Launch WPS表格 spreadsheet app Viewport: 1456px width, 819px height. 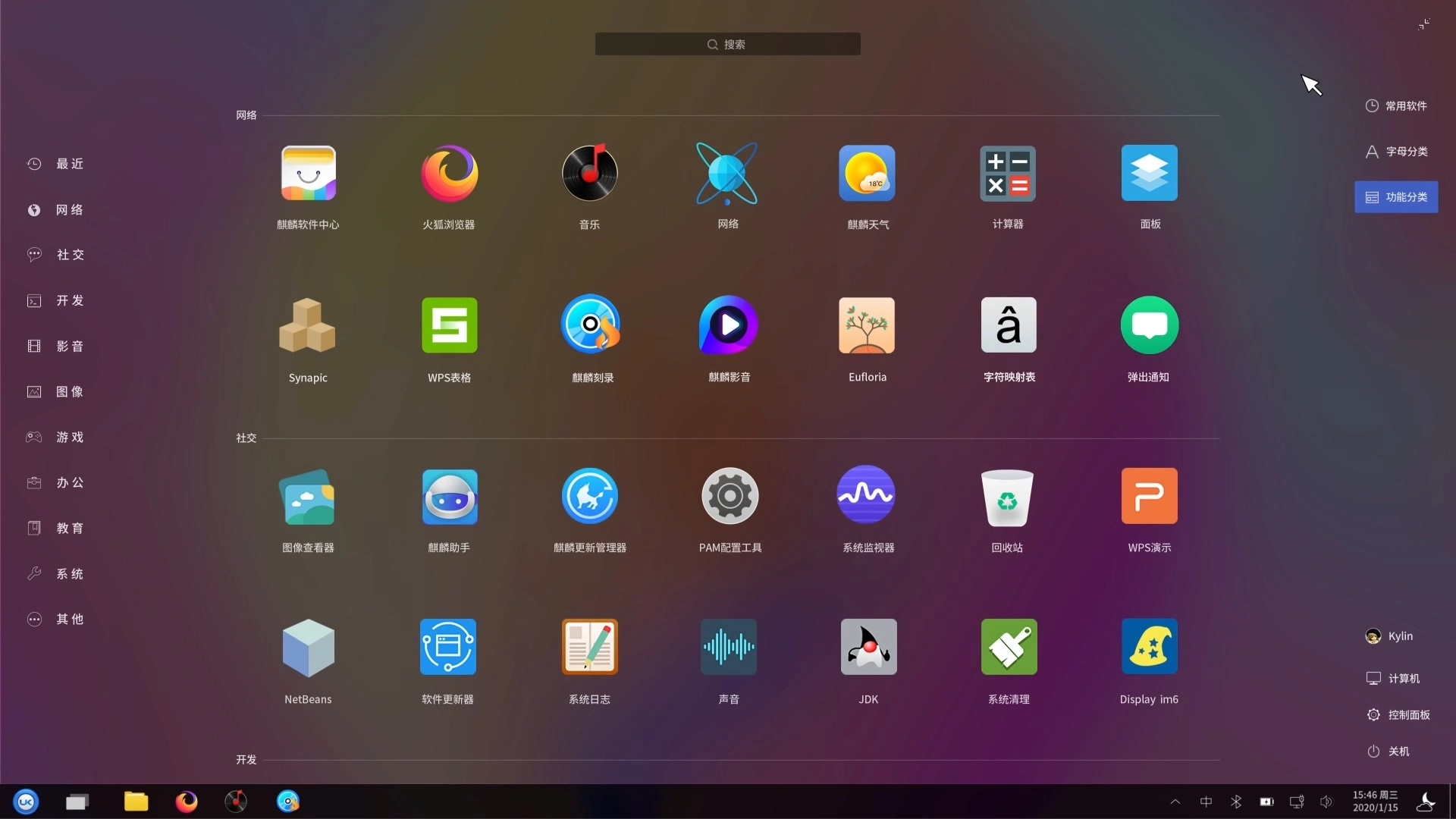(x=449, y=326)
